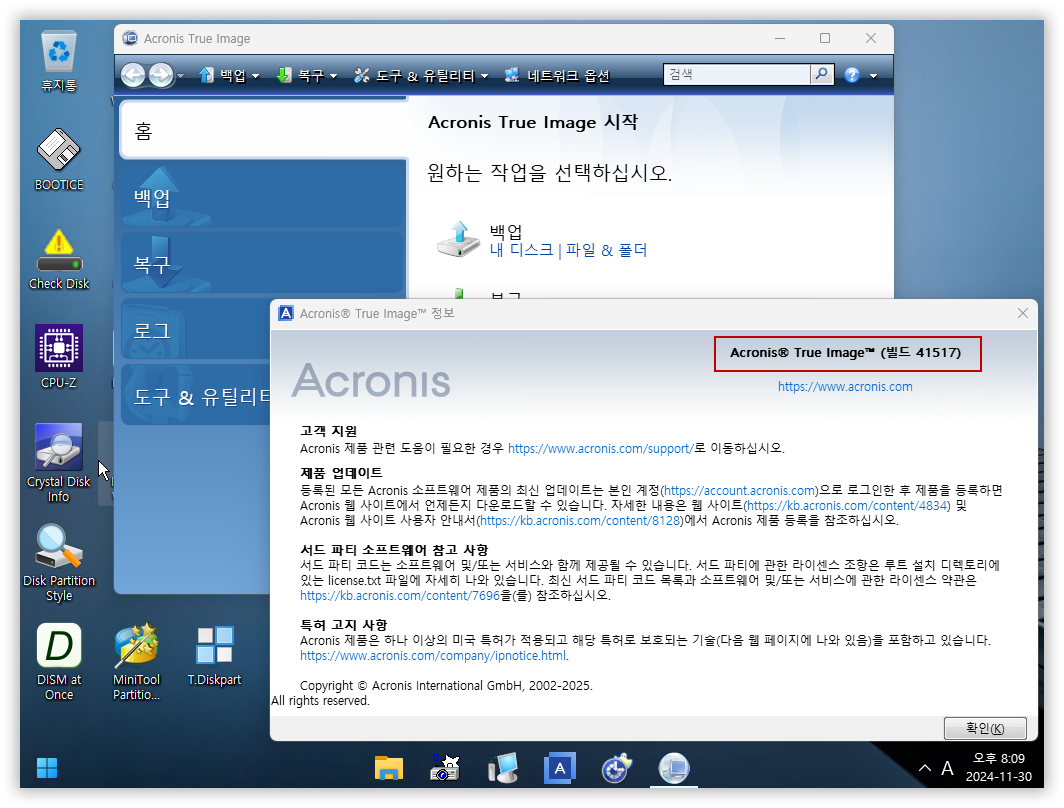Select the T.Diskpart desktop icon
Image resolution: width=1064 pixels, height=808 pixels.
tap(214, 655)
